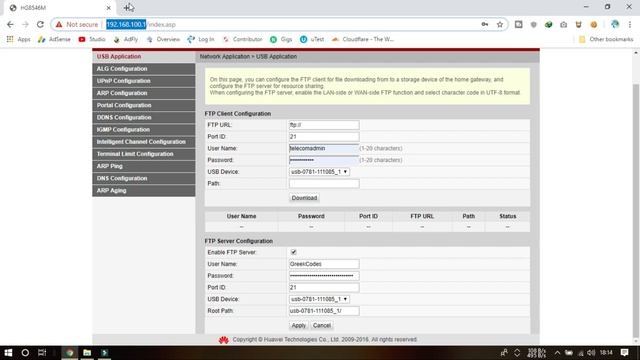Expand FTP server USB Device dropdown

click(x=319, y=299)
